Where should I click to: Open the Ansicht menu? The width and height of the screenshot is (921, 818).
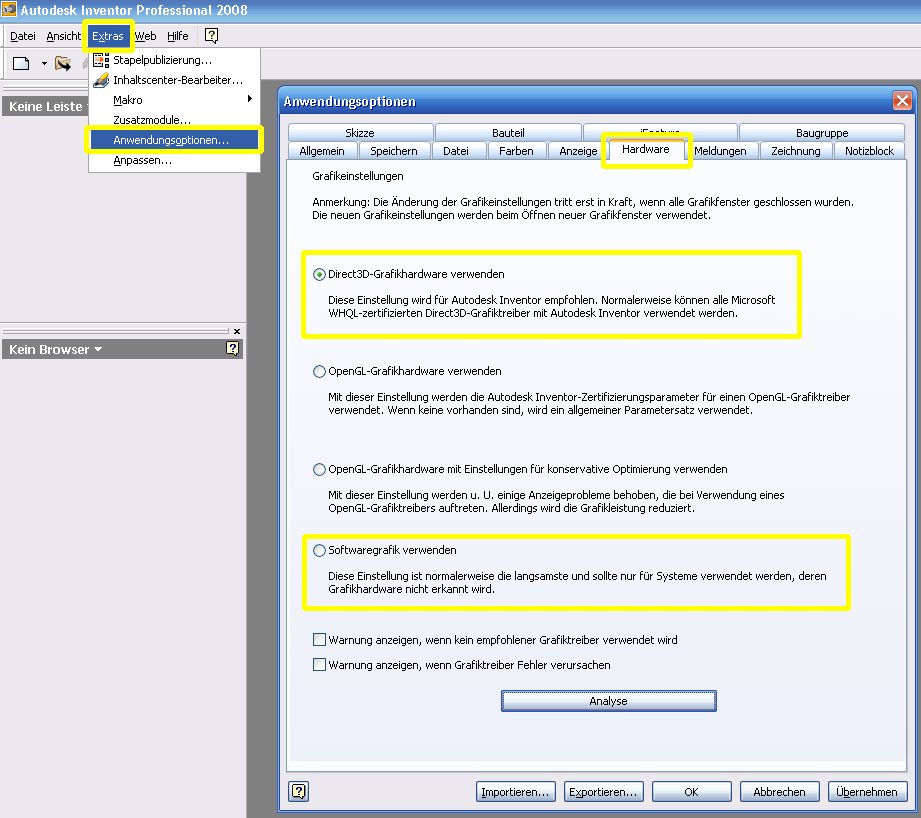coord(63,36)
